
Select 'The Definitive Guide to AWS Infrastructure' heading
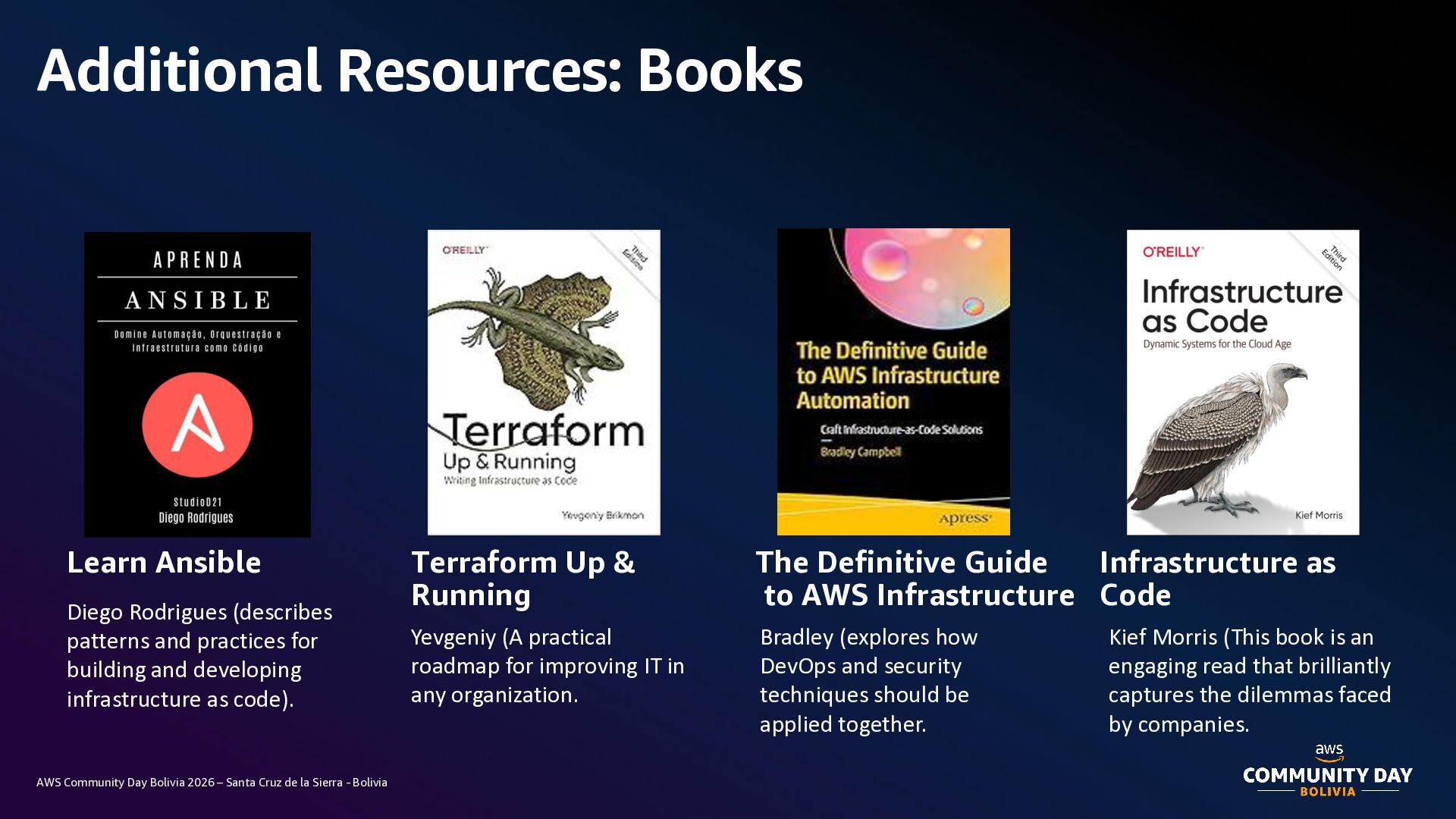click(x=915, y=579)
